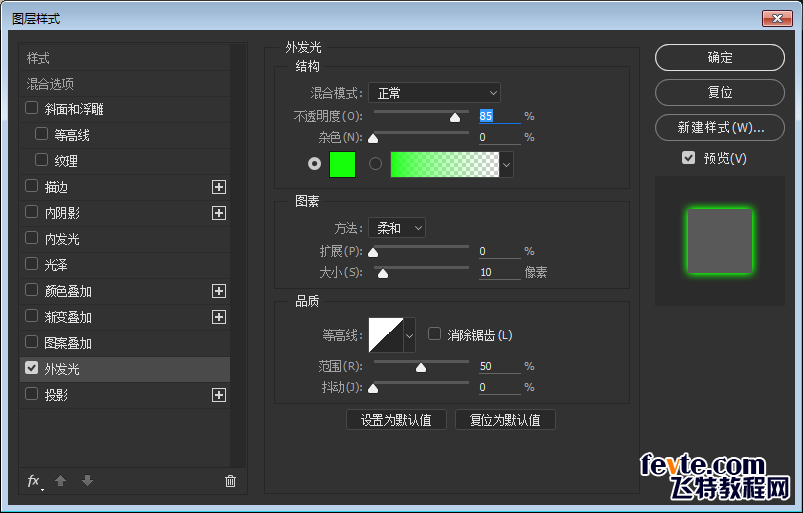Click the plus icon beside 投影
803x513 pixels.
tap(219, 395)
